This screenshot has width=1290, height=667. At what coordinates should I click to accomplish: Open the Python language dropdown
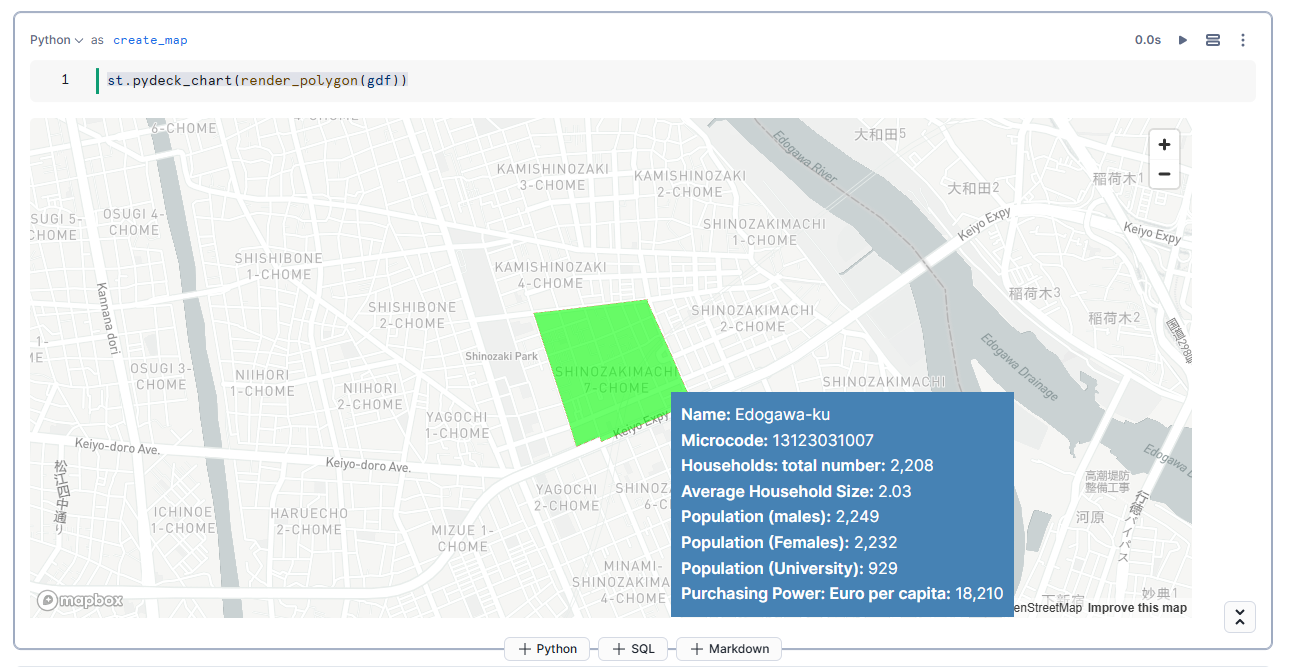[56, 40]
